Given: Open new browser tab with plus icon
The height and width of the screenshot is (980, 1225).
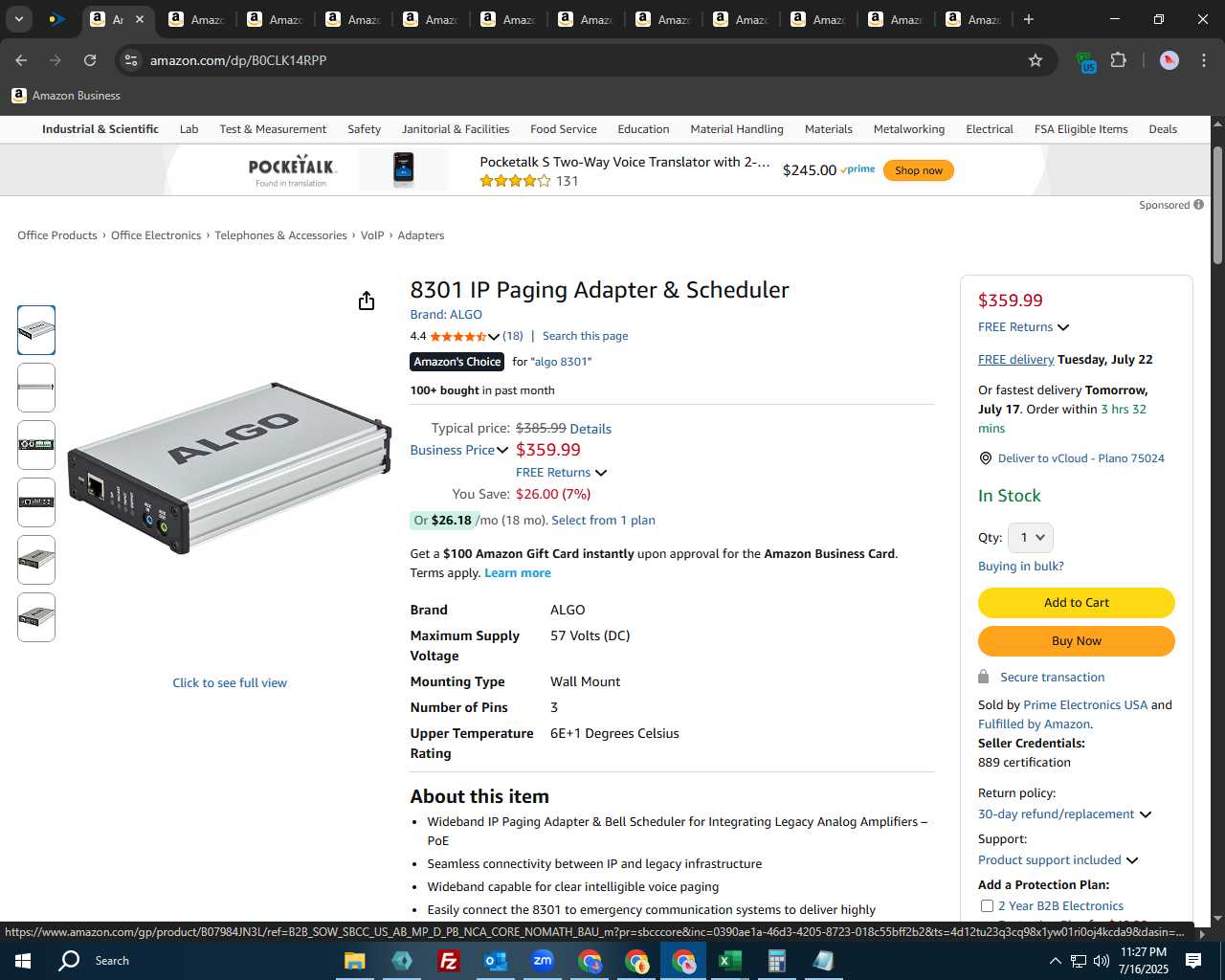Looking at the screenshot, I should (1029, 19).
